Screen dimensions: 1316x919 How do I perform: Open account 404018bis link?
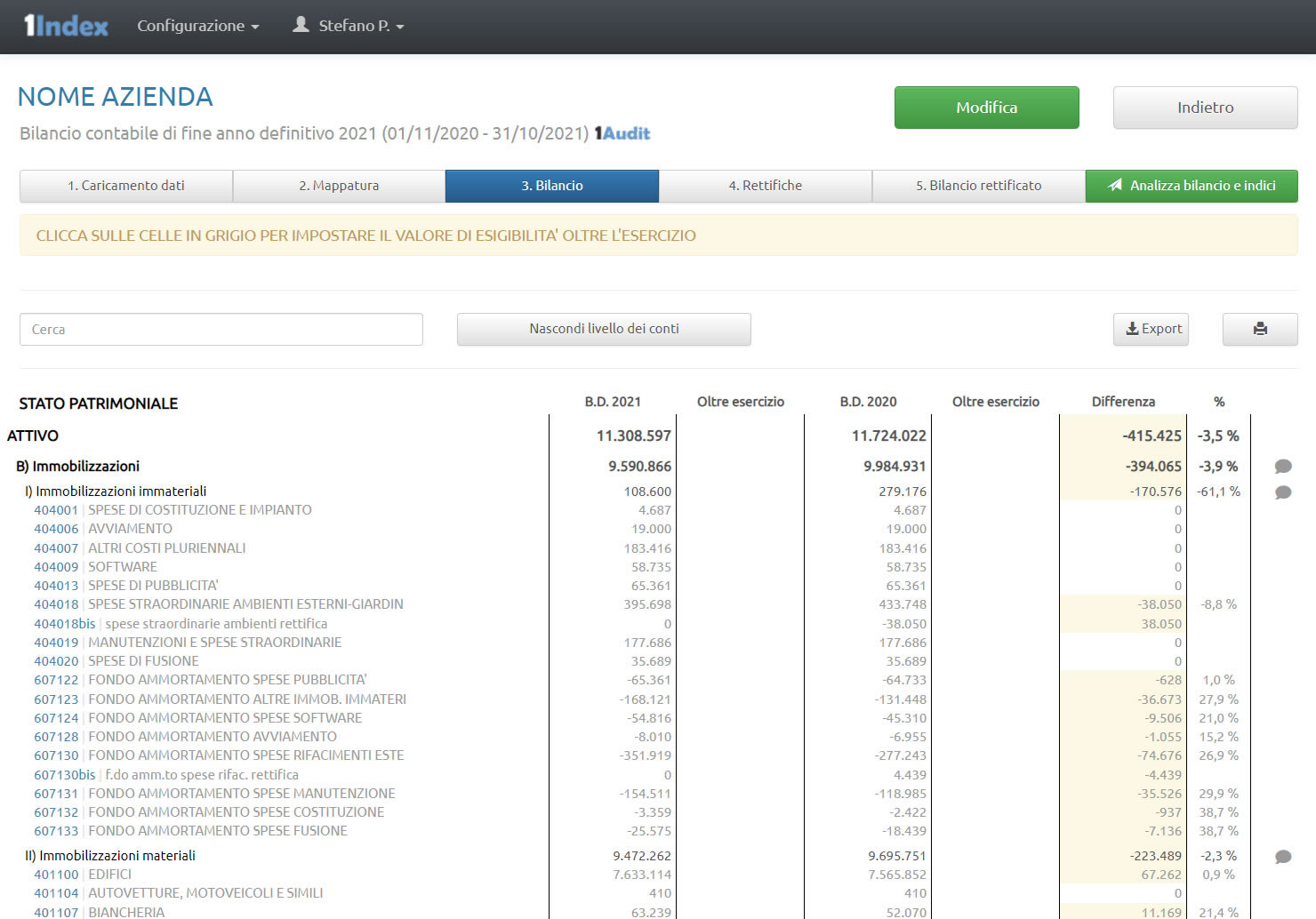pyautogui.click(x=65, y=624)
